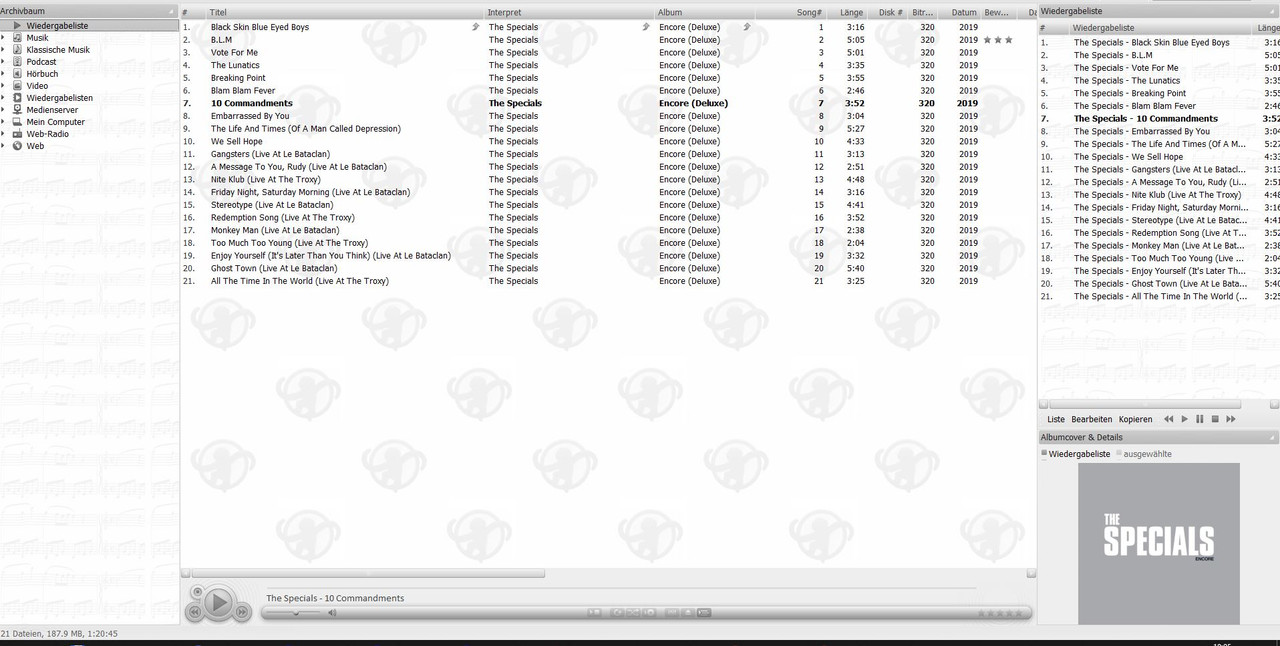Expand the Klassische Musik tree node

point(3,49)
